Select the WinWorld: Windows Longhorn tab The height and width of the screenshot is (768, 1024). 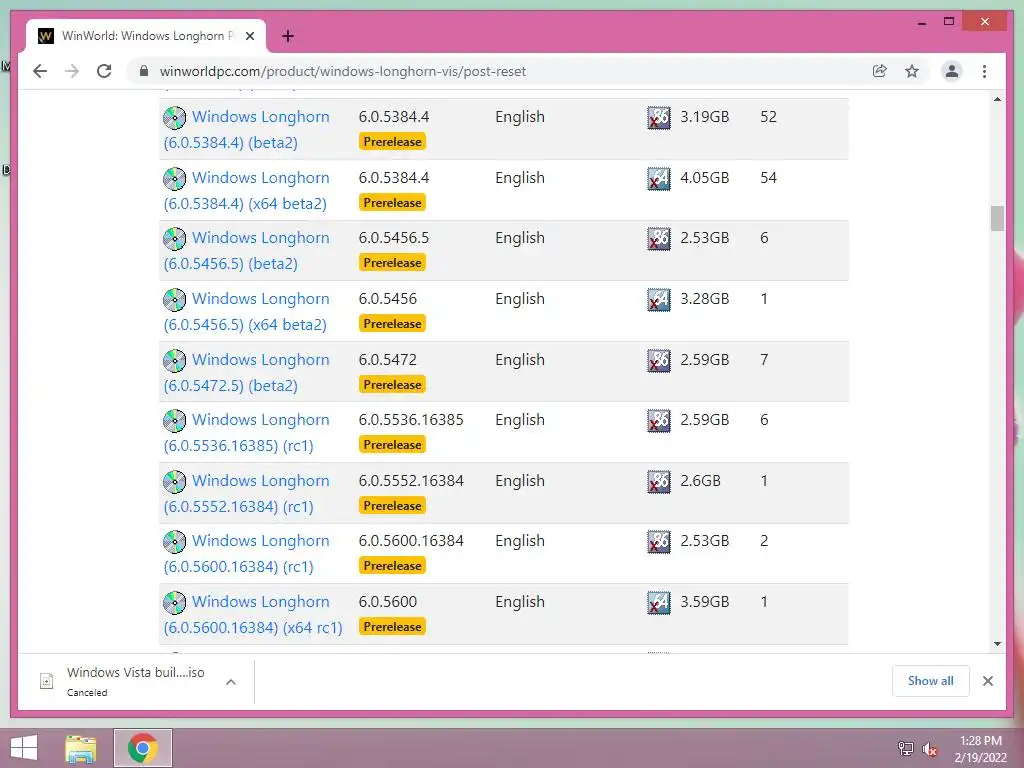[146, 36]
